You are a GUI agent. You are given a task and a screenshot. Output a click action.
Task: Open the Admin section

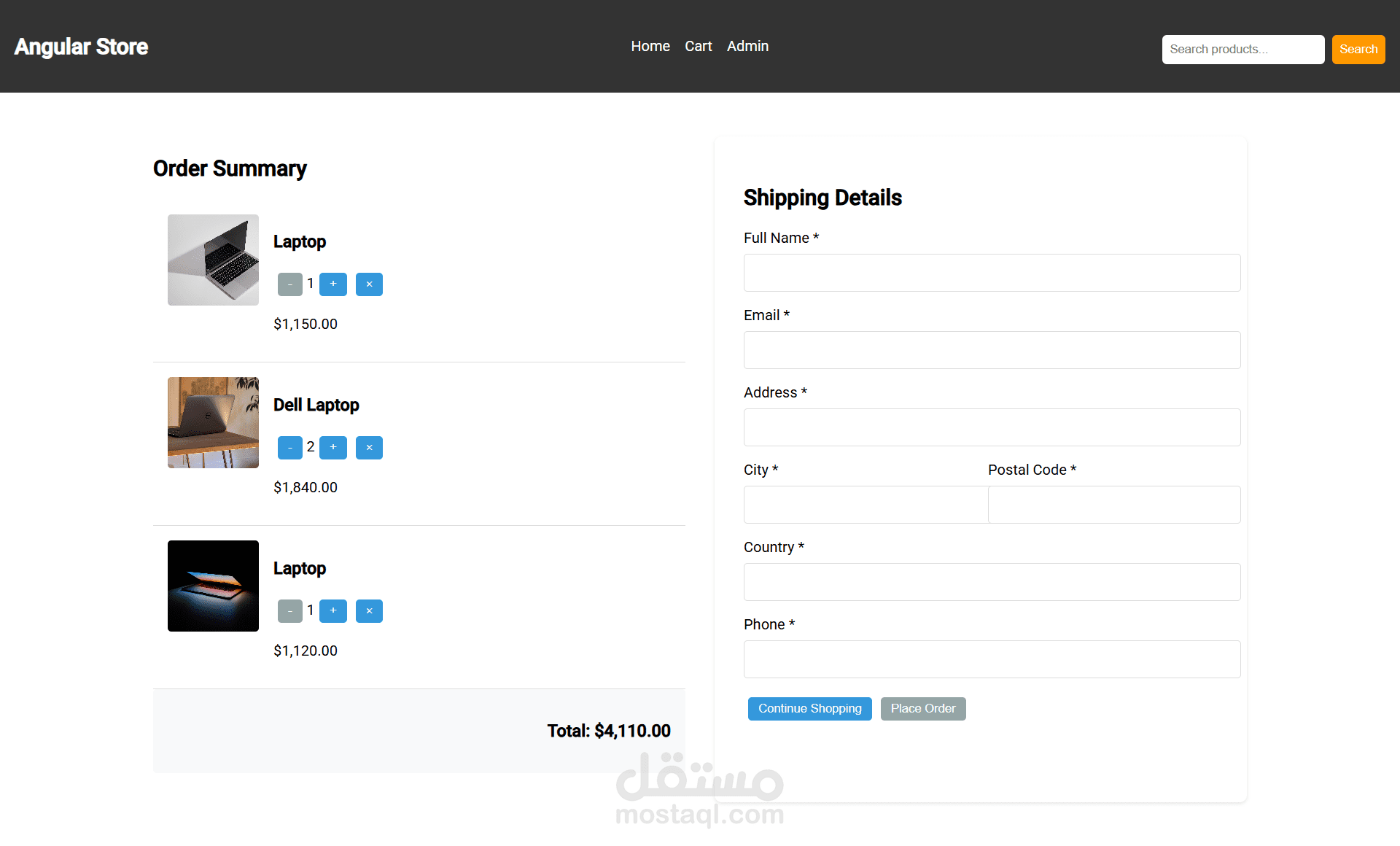[x=747, y=46]
